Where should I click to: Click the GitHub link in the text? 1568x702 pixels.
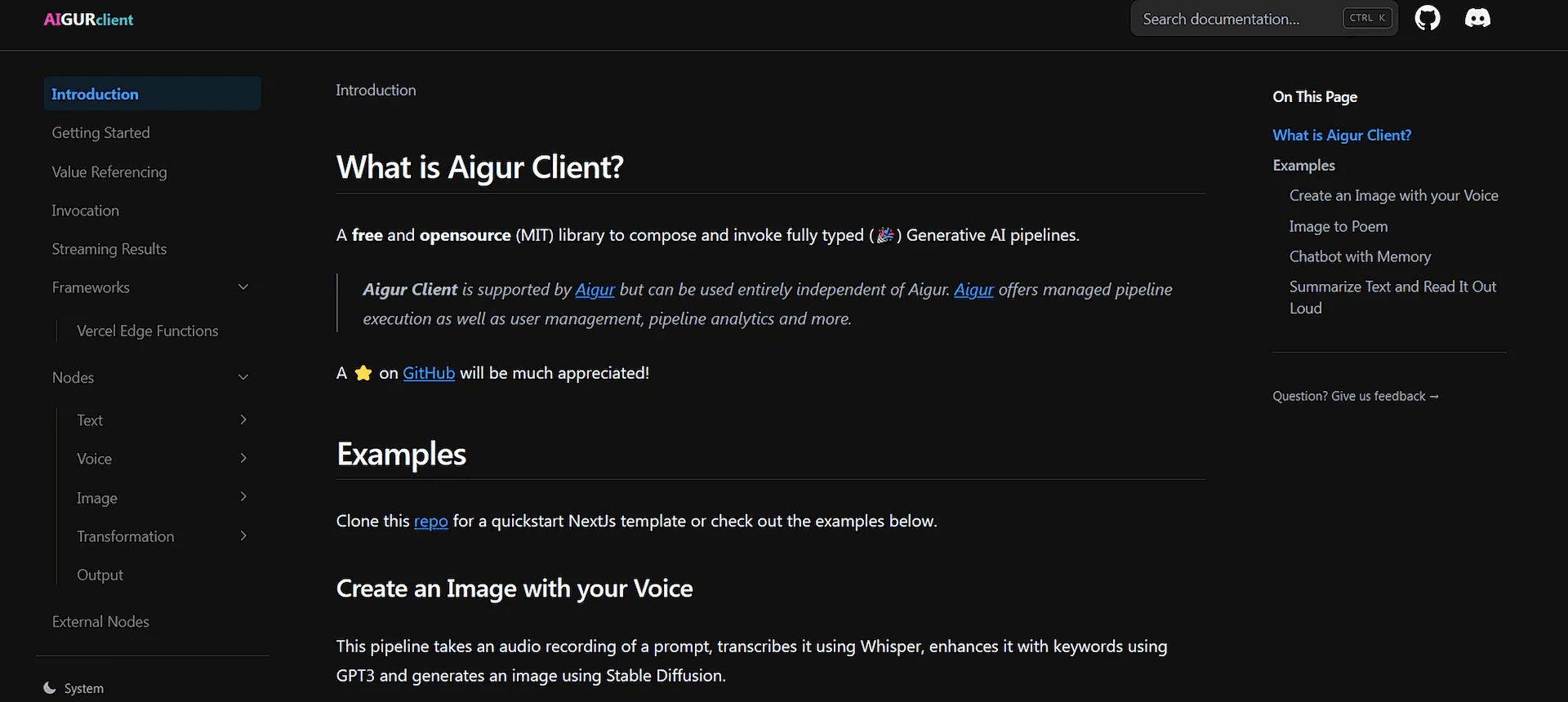[429, 373]
